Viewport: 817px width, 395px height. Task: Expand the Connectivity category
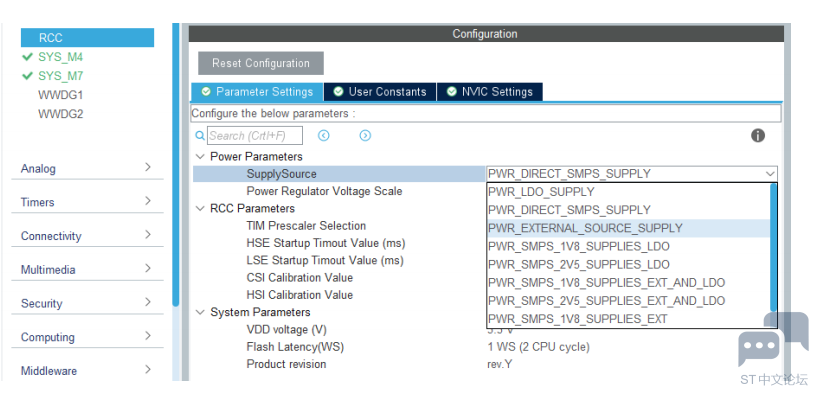coord(87,236)
